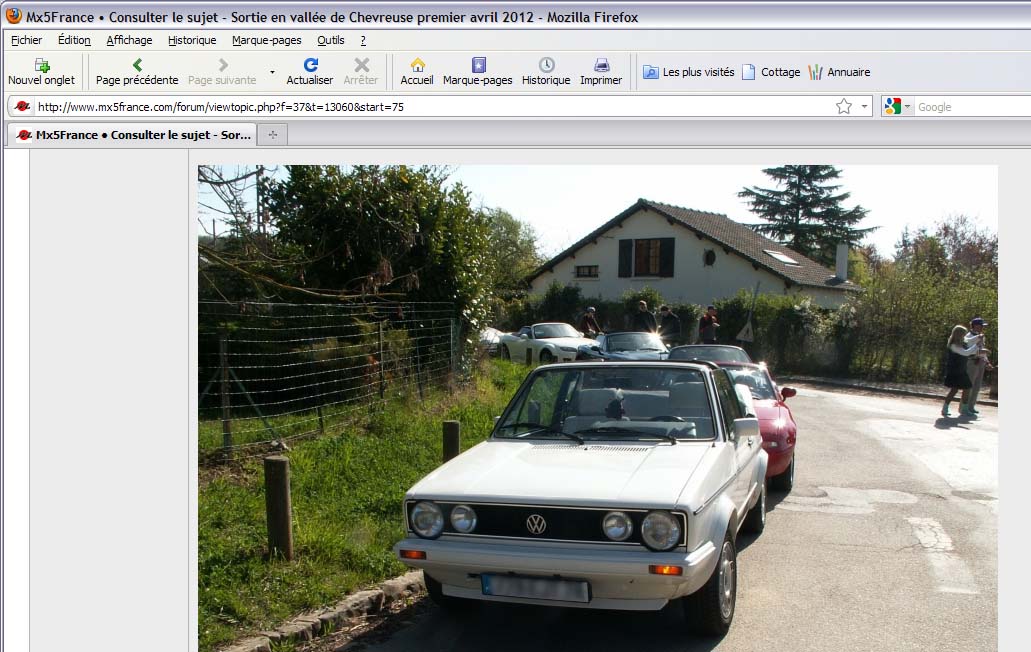Image resolution: width=1031 pixels, height=652 pixels.
Task: Print the page with Imprimer
Action: (601, 72)
